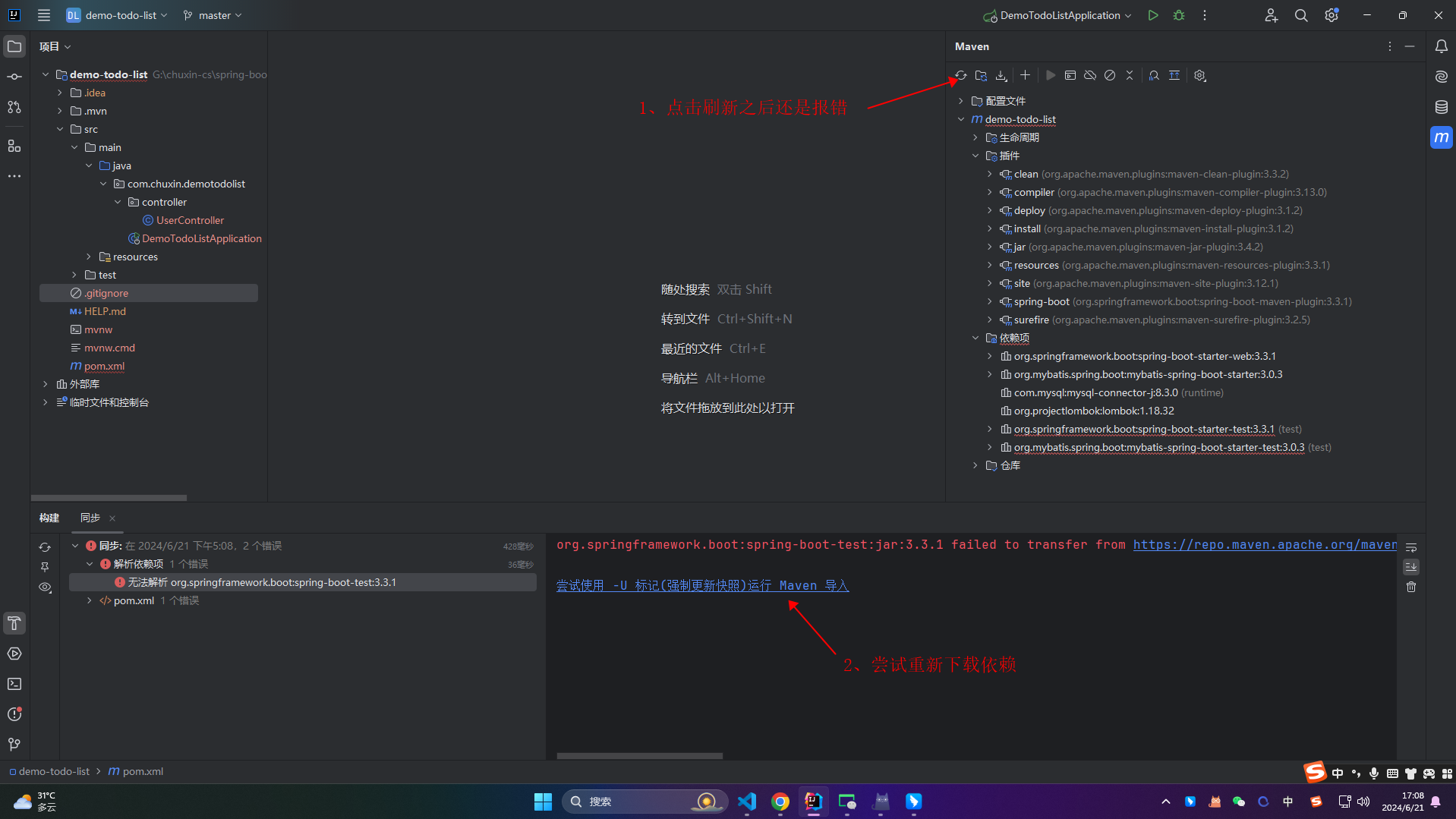Open Terminal tool window icon
This screenshot has width=1456, height=819.
pyautogui.click(x=14, y=684)
